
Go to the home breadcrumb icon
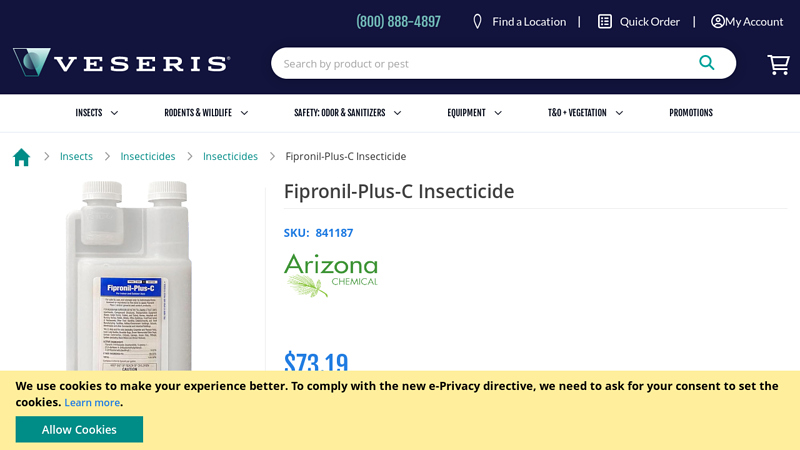click(21, 157)
